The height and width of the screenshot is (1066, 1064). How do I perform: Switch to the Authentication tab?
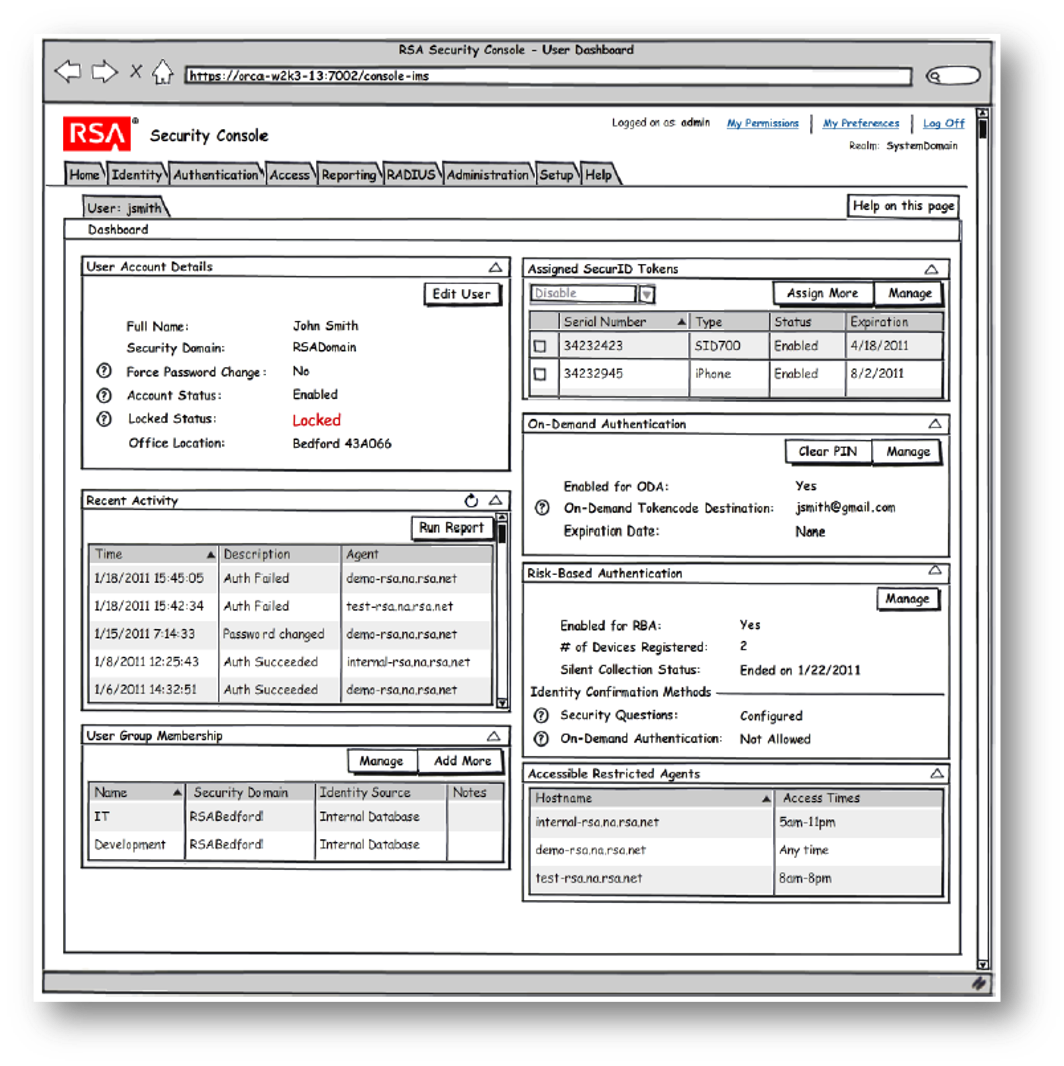click(216, 174)
